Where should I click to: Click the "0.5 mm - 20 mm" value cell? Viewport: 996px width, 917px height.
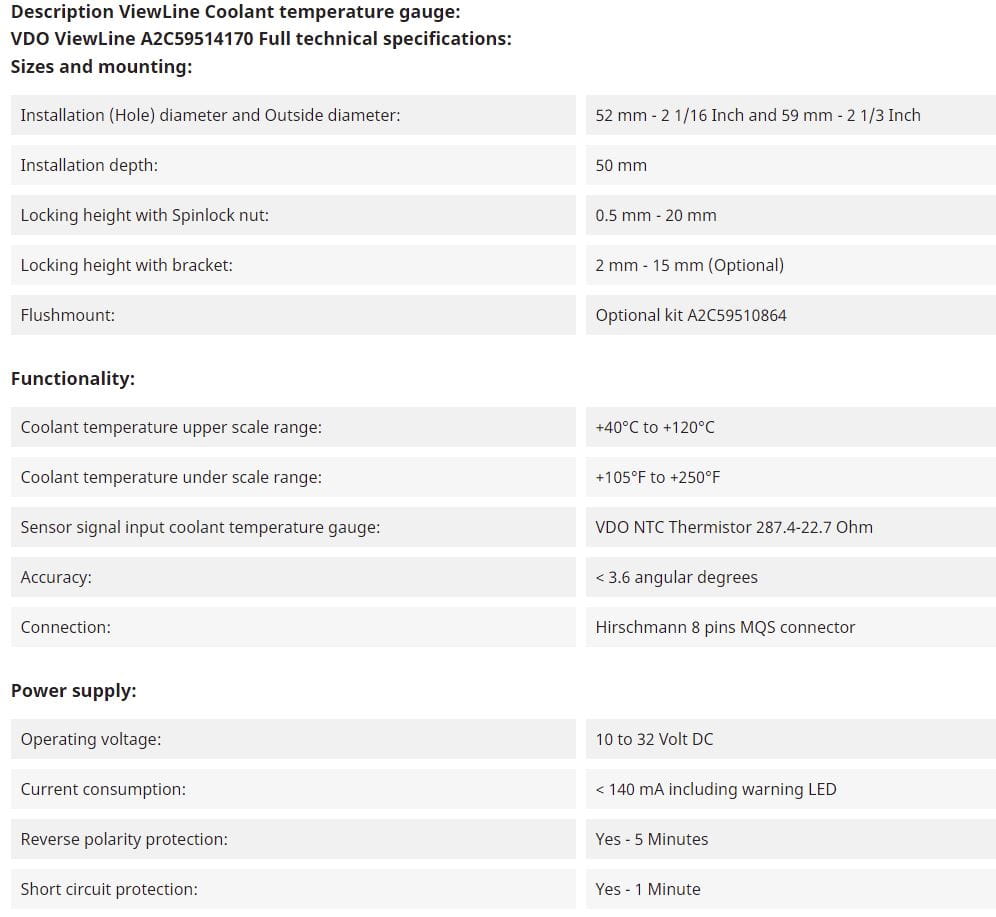click(656, 215)
